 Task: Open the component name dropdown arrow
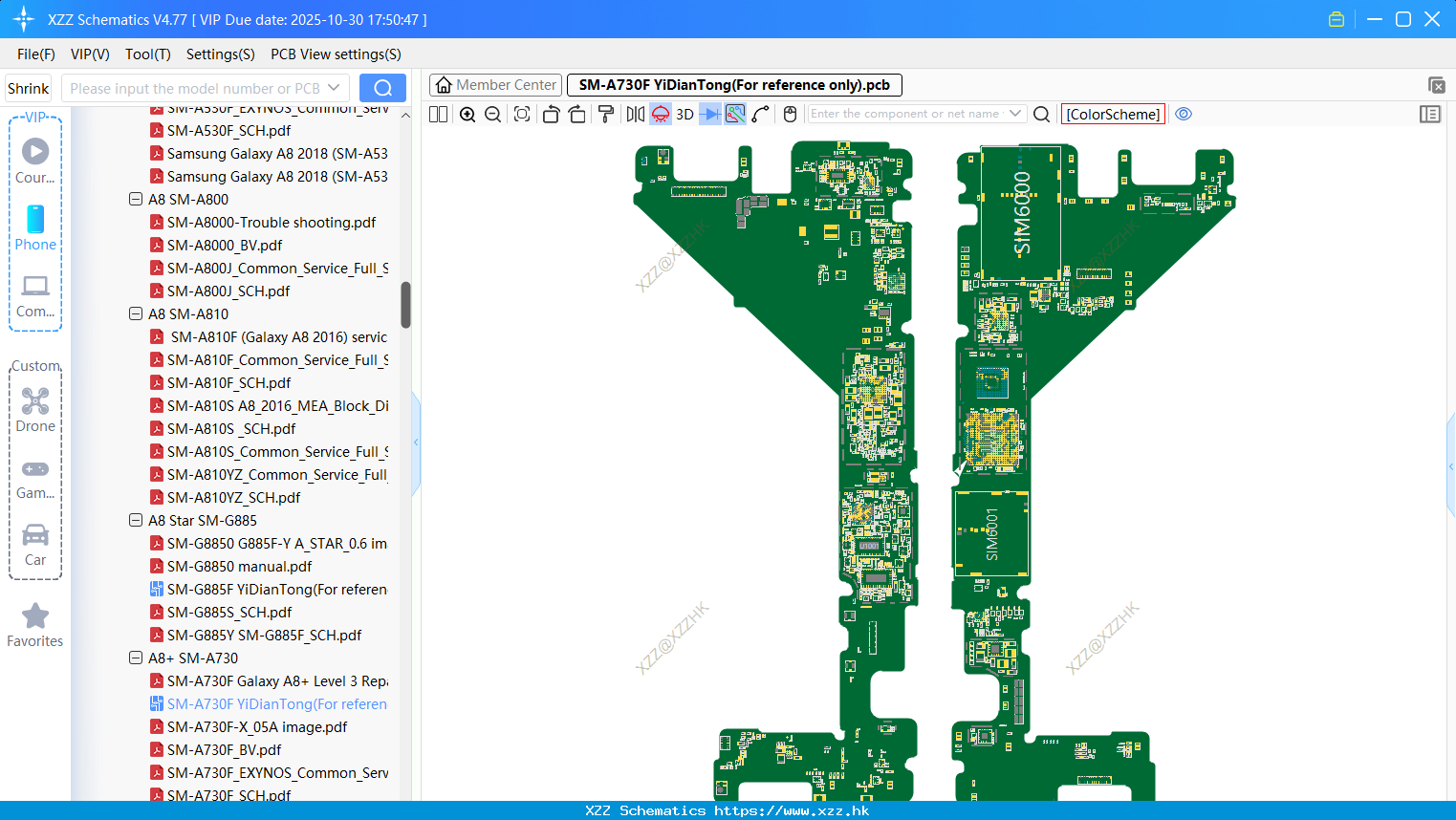[1015, 114]
